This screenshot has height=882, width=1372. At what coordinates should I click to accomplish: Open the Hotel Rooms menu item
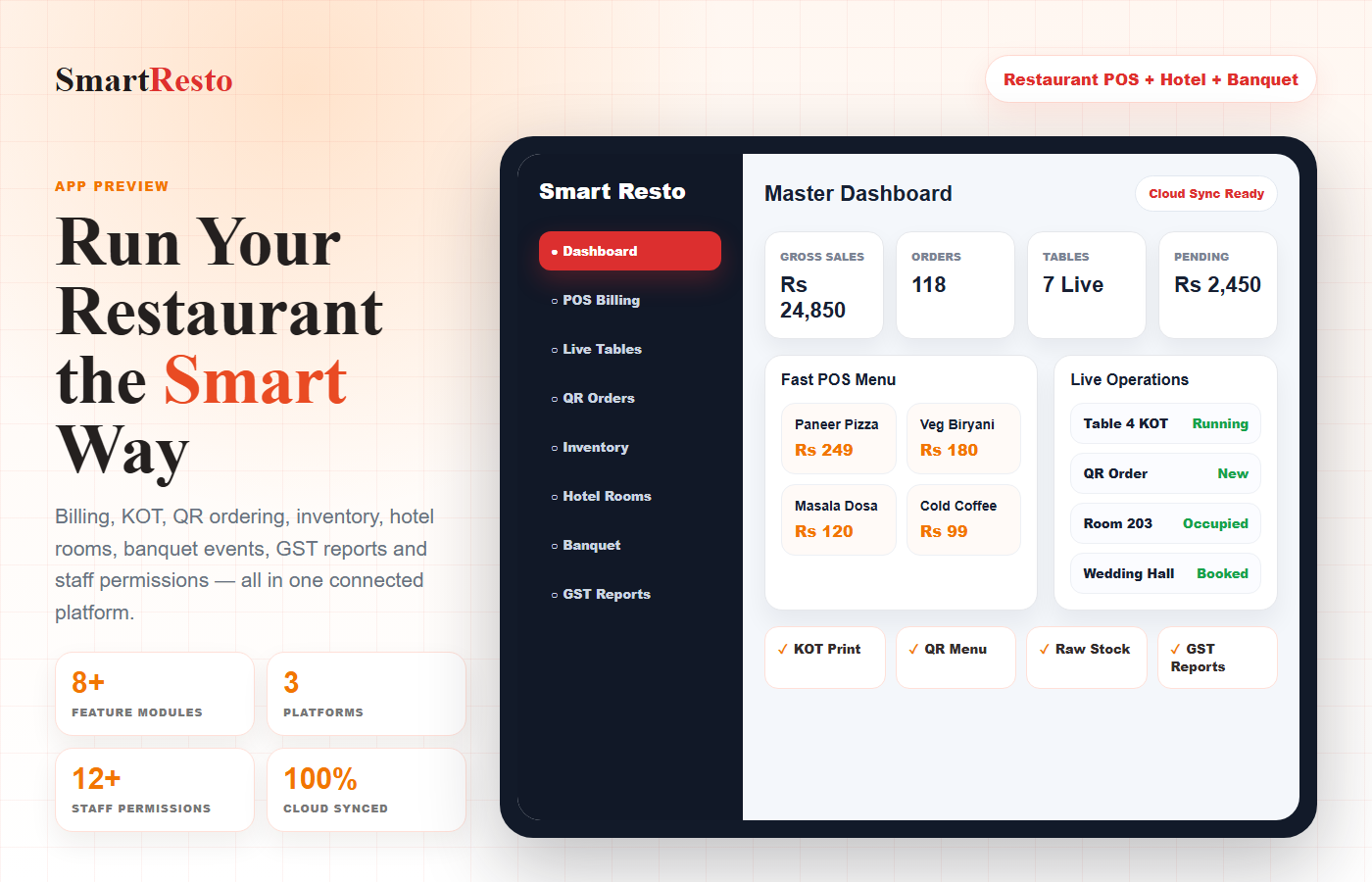point(630,496)
